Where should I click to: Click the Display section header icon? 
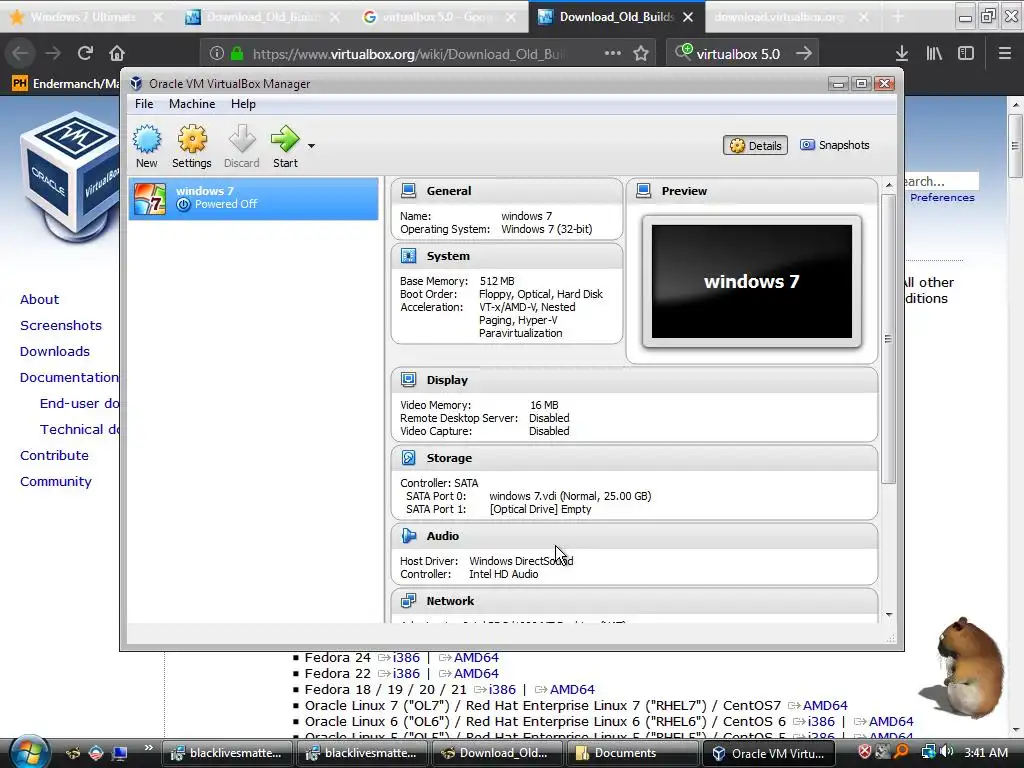[409, 379]
